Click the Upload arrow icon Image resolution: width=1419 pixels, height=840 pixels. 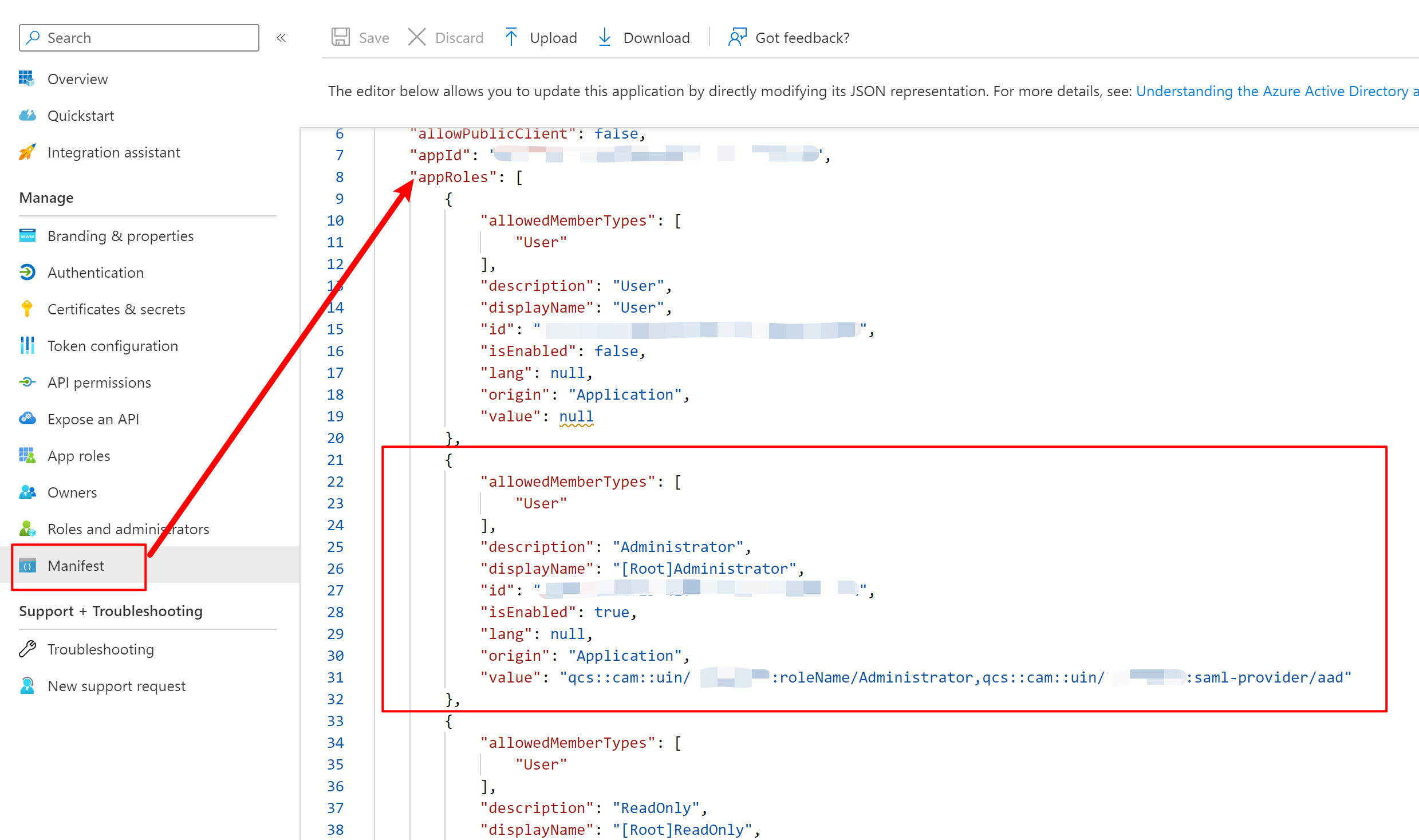click(x=511, y=37)
